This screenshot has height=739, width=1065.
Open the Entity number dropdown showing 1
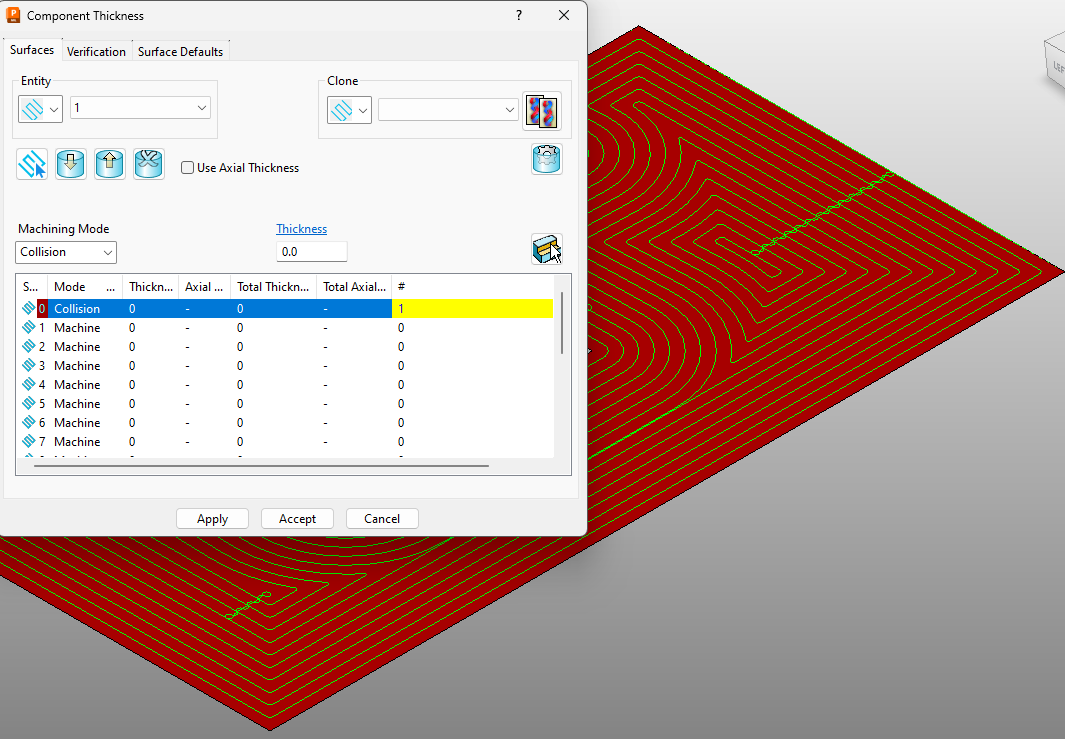(x=140, y=107)
